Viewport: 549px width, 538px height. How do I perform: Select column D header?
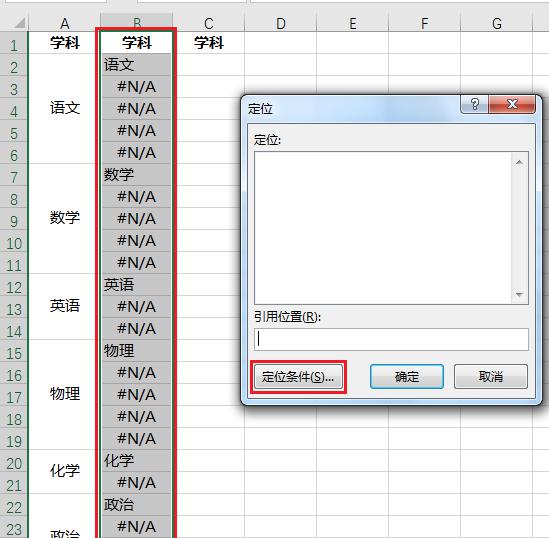tap(280, 23)
